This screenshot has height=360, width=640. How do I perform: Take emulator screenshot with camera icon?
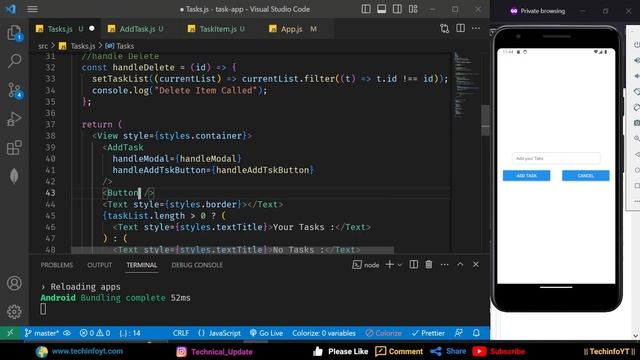(636, 122)
